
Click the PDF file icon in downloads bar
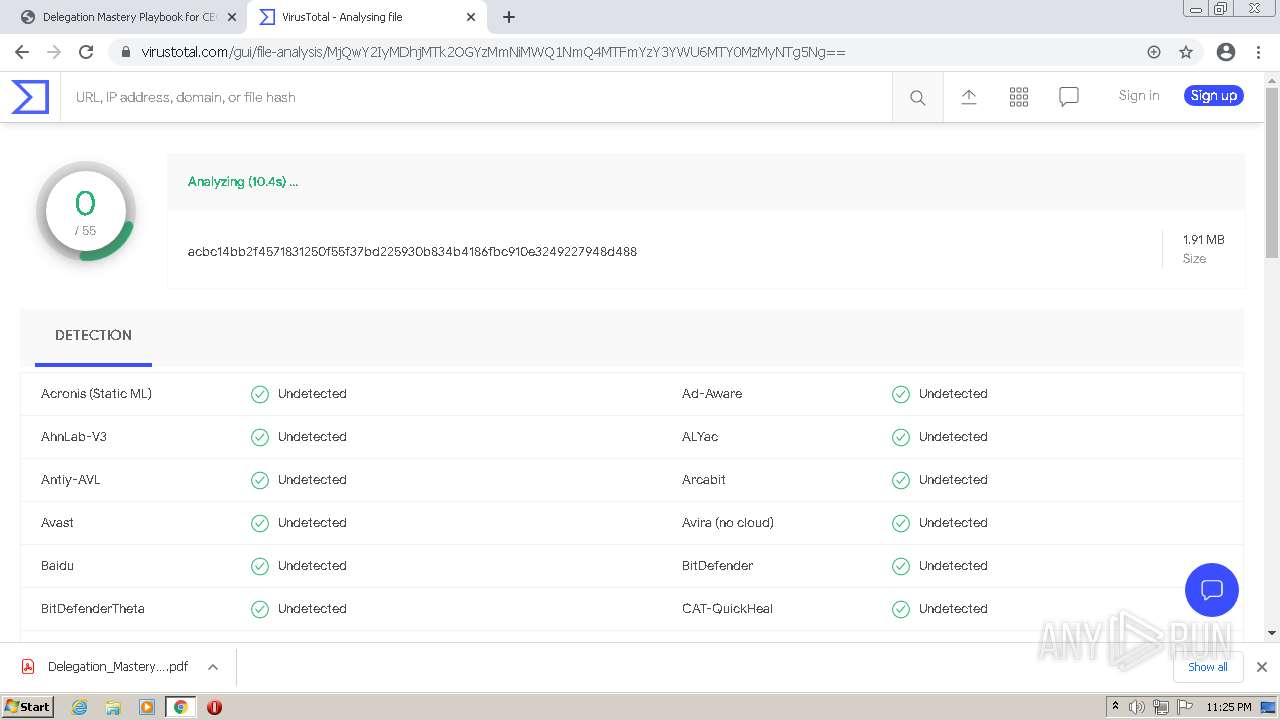28,666
